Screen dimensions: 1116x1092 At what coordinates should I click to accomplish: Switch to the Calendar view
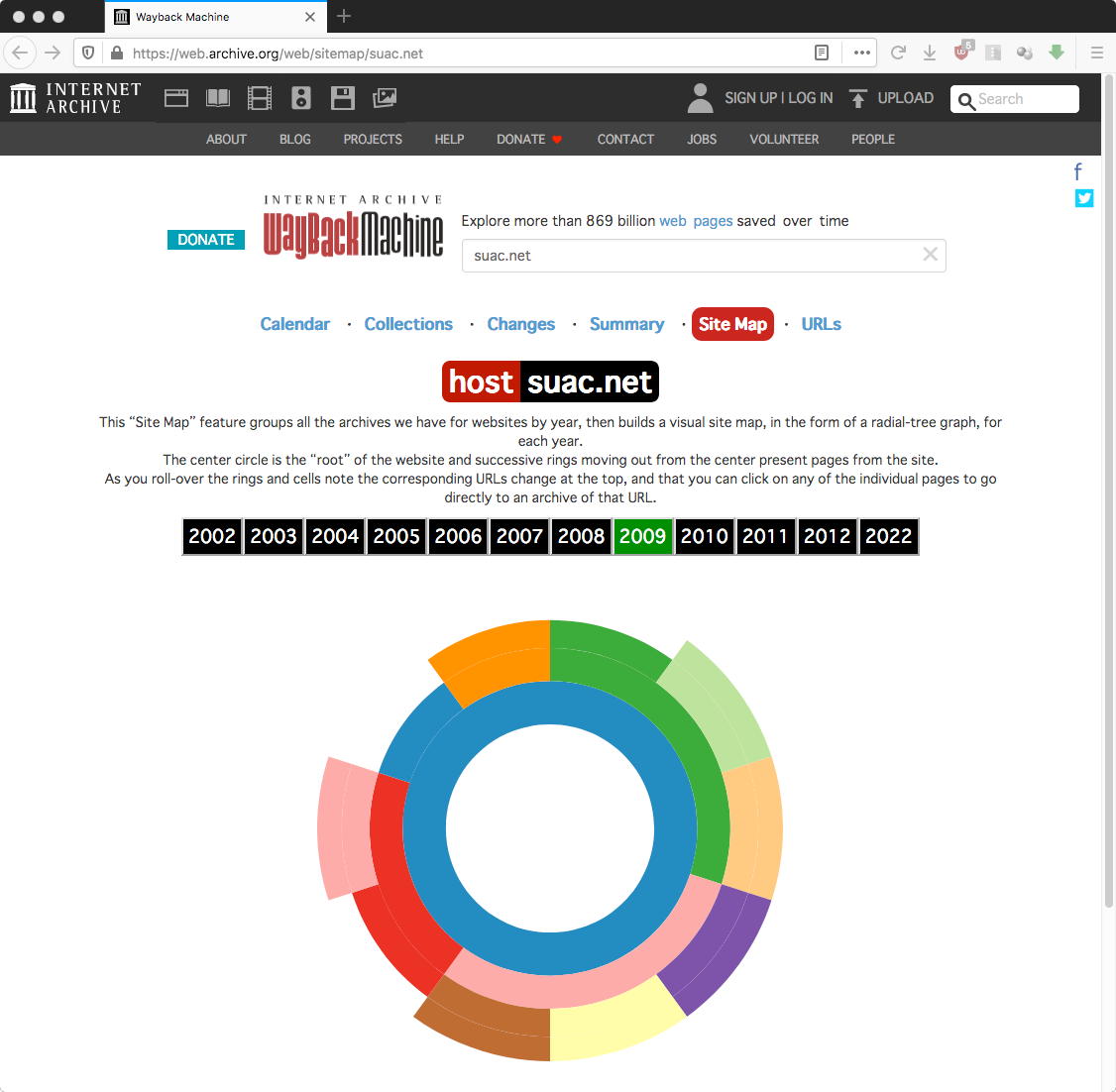294,324
